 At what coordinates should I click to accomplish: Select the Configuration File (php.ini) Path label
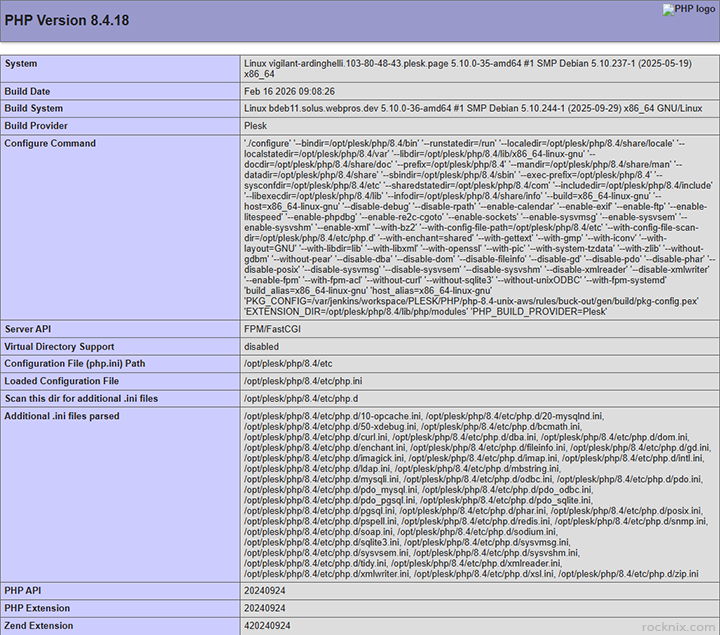coord(75,363)
